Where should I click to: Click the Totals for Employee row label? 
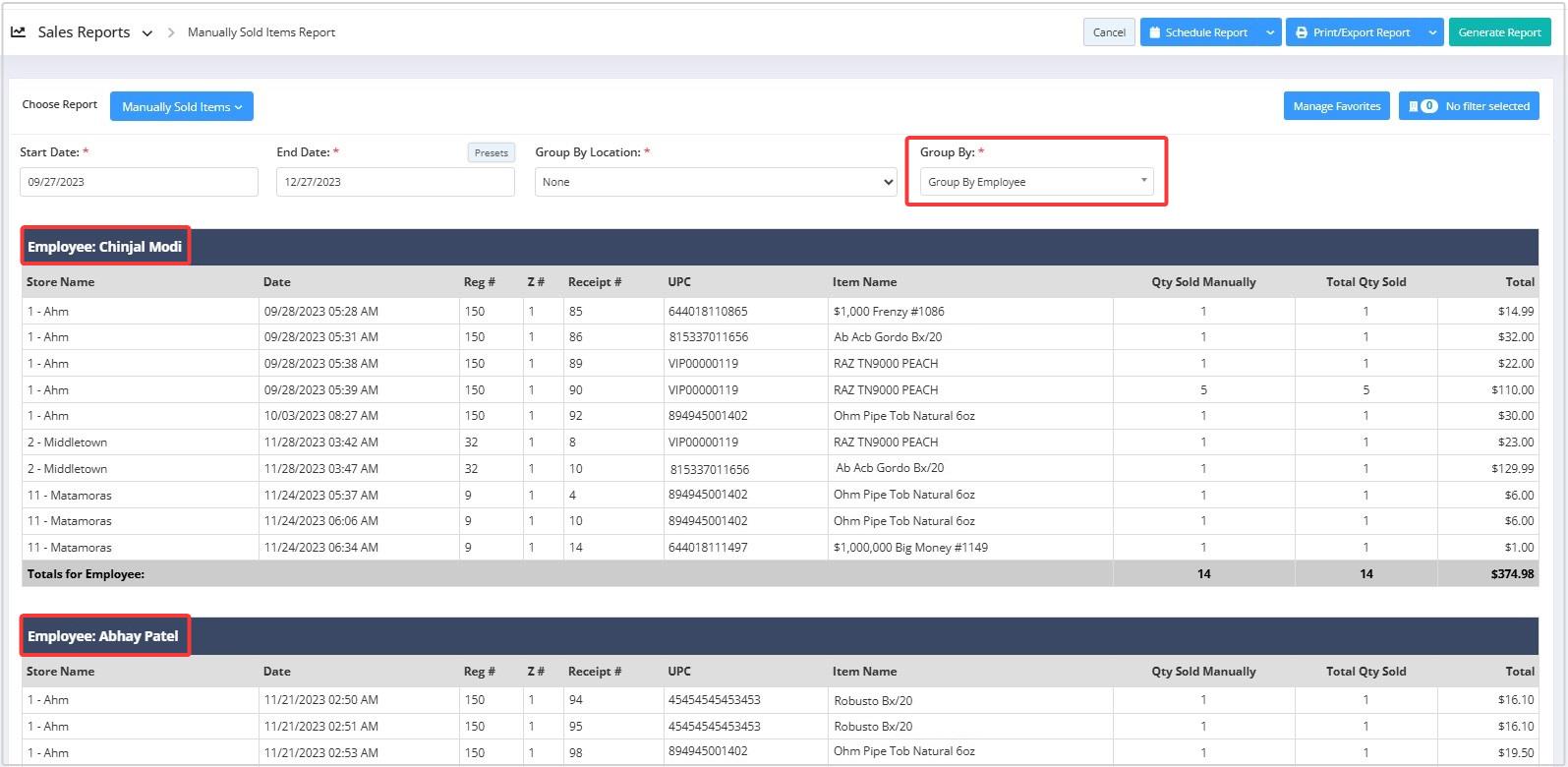point(86,574)
